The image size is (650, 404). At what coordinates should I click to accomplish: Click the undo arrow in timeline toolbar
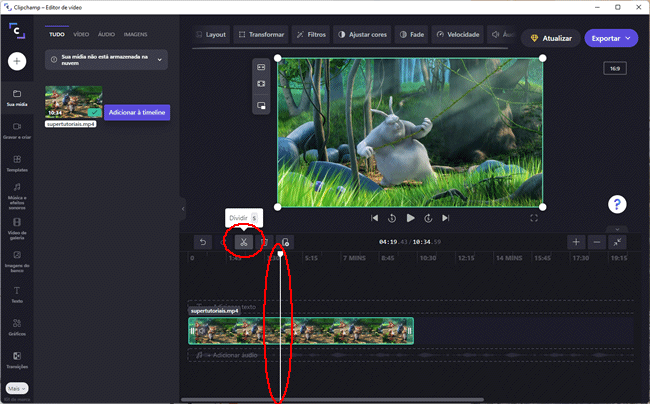[203, 242]
